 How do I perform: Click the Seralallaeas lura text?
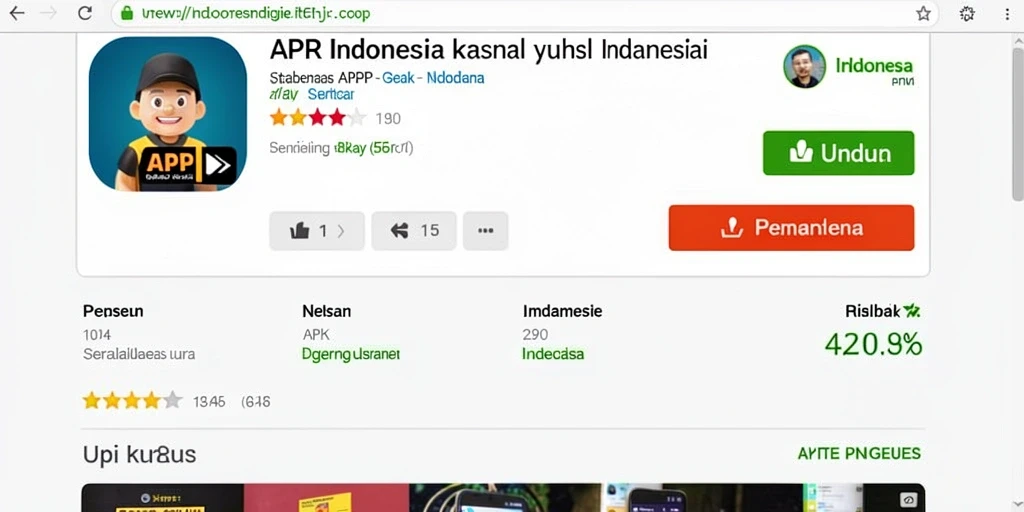pyautogui.click(x=139, y=355)
